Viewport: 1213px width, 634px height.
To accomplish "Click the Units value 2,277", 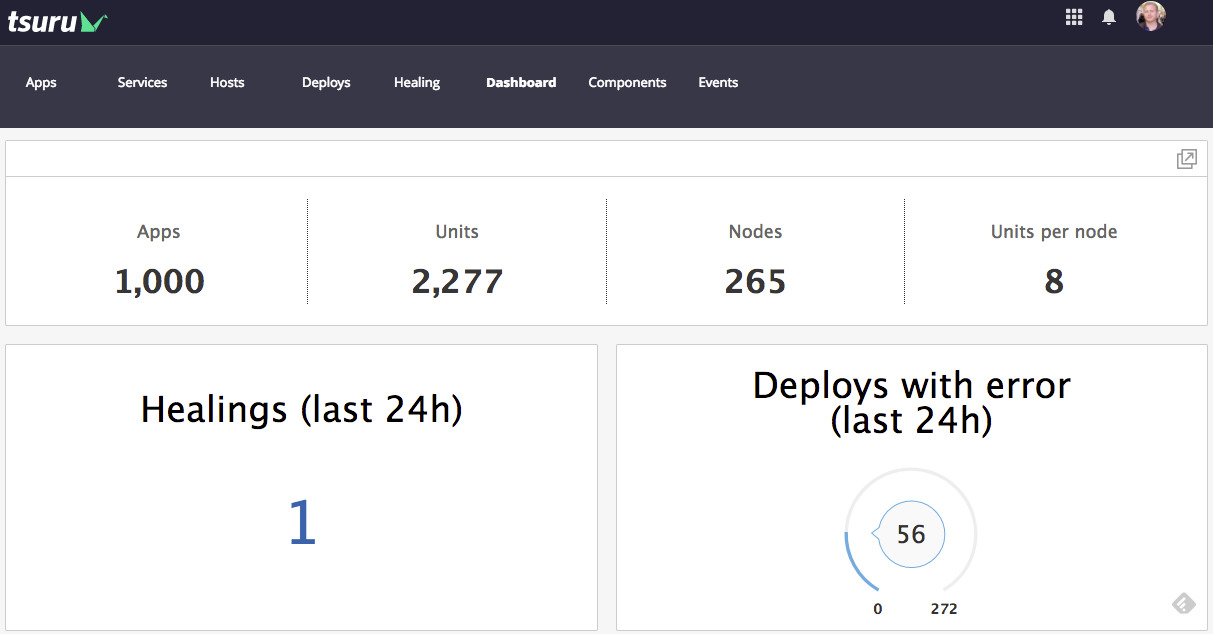I will [457, 282].
